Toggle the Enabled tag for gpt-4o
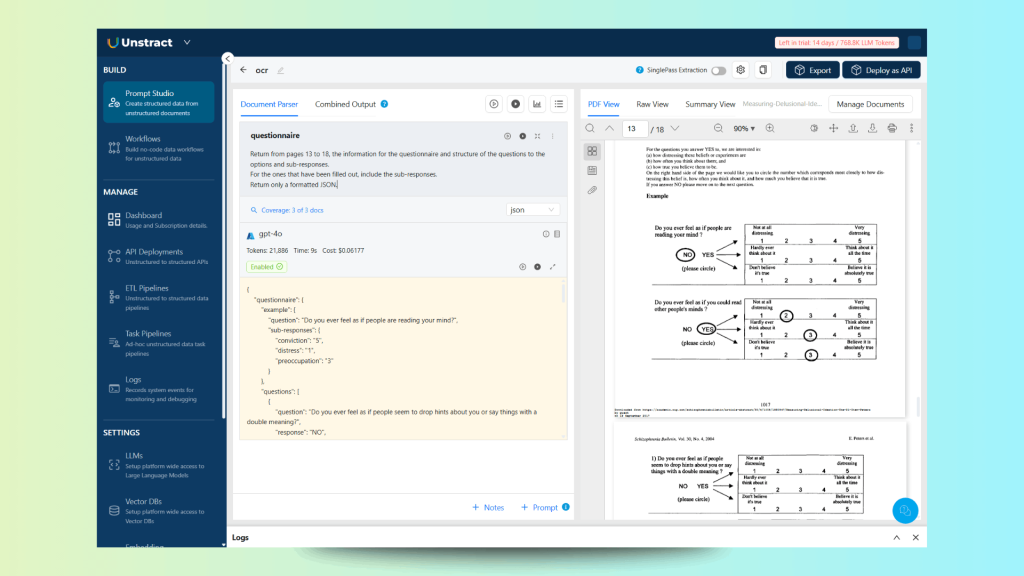This screenshot has height=576, width=1024. click(266, 267)
